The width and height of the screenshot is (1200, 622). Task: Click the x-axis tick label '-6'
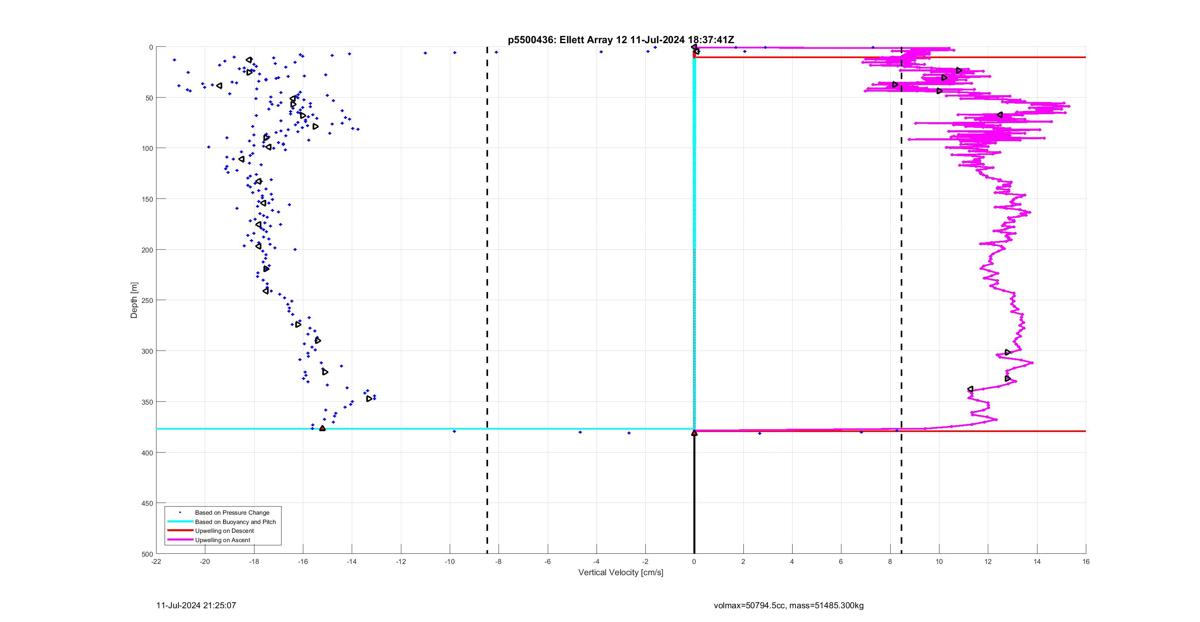pos(547,561)
